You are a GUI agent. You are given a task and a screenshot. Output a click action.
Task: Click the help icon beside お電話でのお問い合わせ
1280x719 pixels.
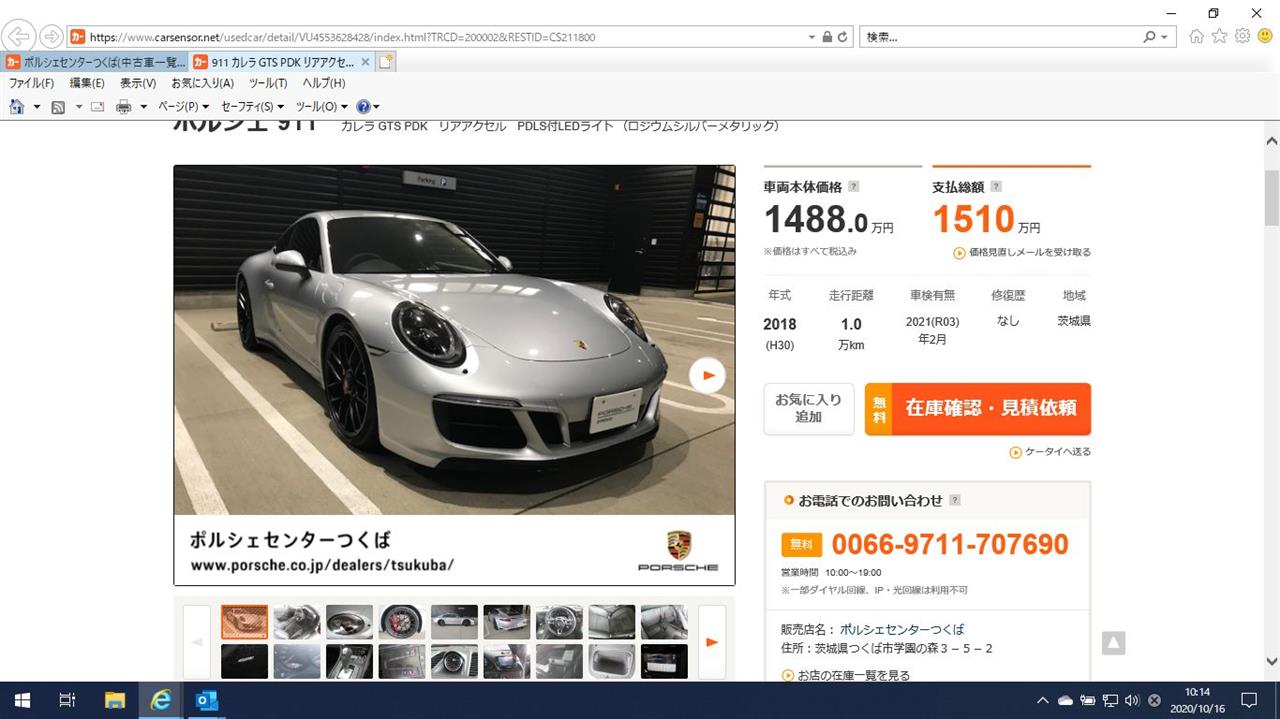tap(955, 500)
